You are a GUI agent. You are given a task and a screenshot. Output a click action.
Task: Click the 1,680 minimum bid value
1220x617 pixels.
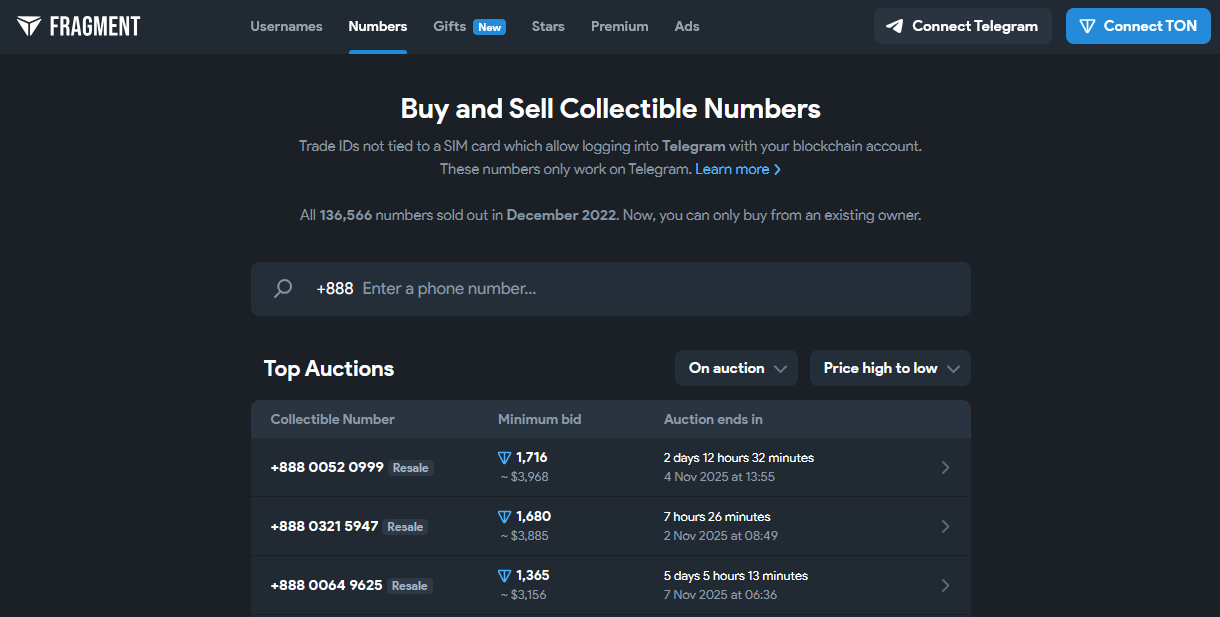pos(533,516)
